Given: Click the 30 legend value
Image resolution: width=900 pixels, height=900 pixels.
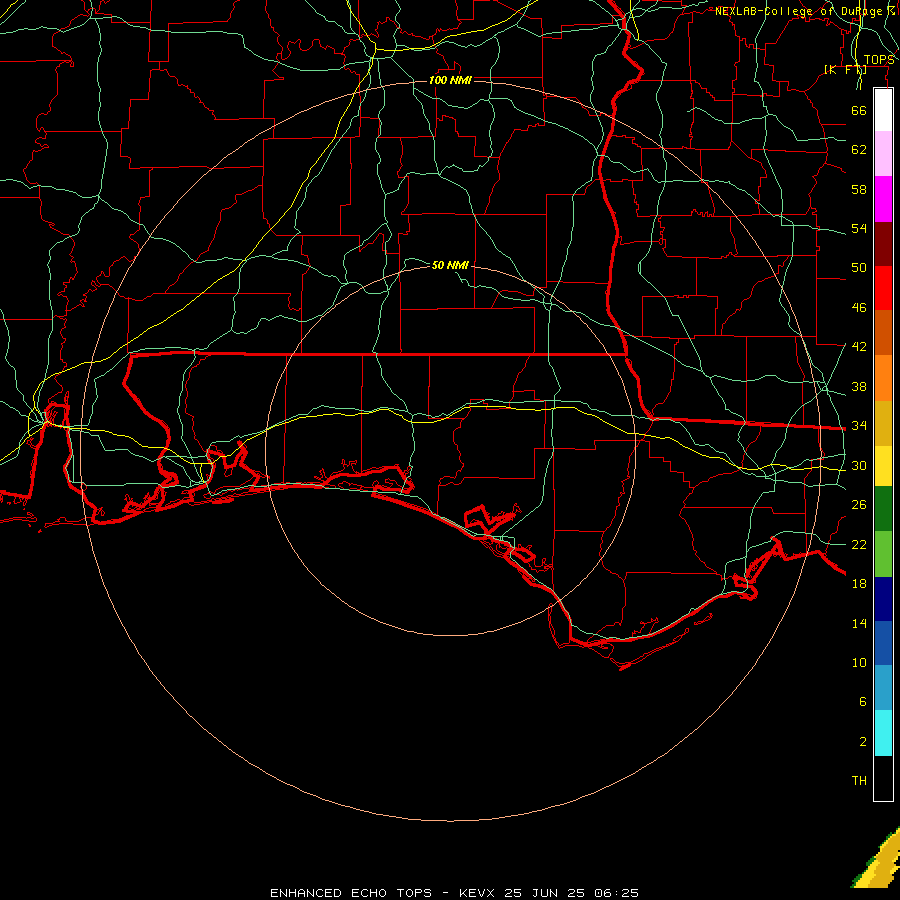Looking at the screenshot, I should click(x=859, y=465).
